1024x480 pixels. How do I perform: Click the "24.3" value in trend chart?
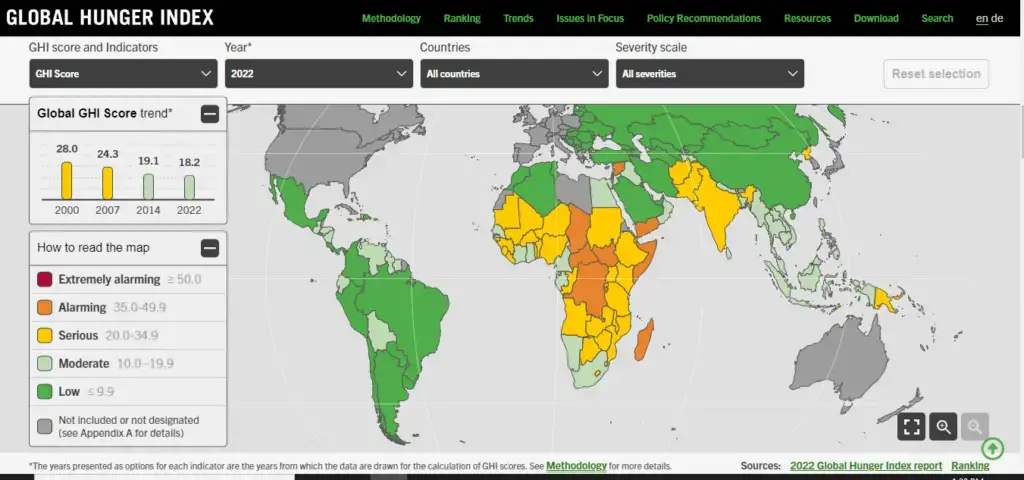point(108,154)
